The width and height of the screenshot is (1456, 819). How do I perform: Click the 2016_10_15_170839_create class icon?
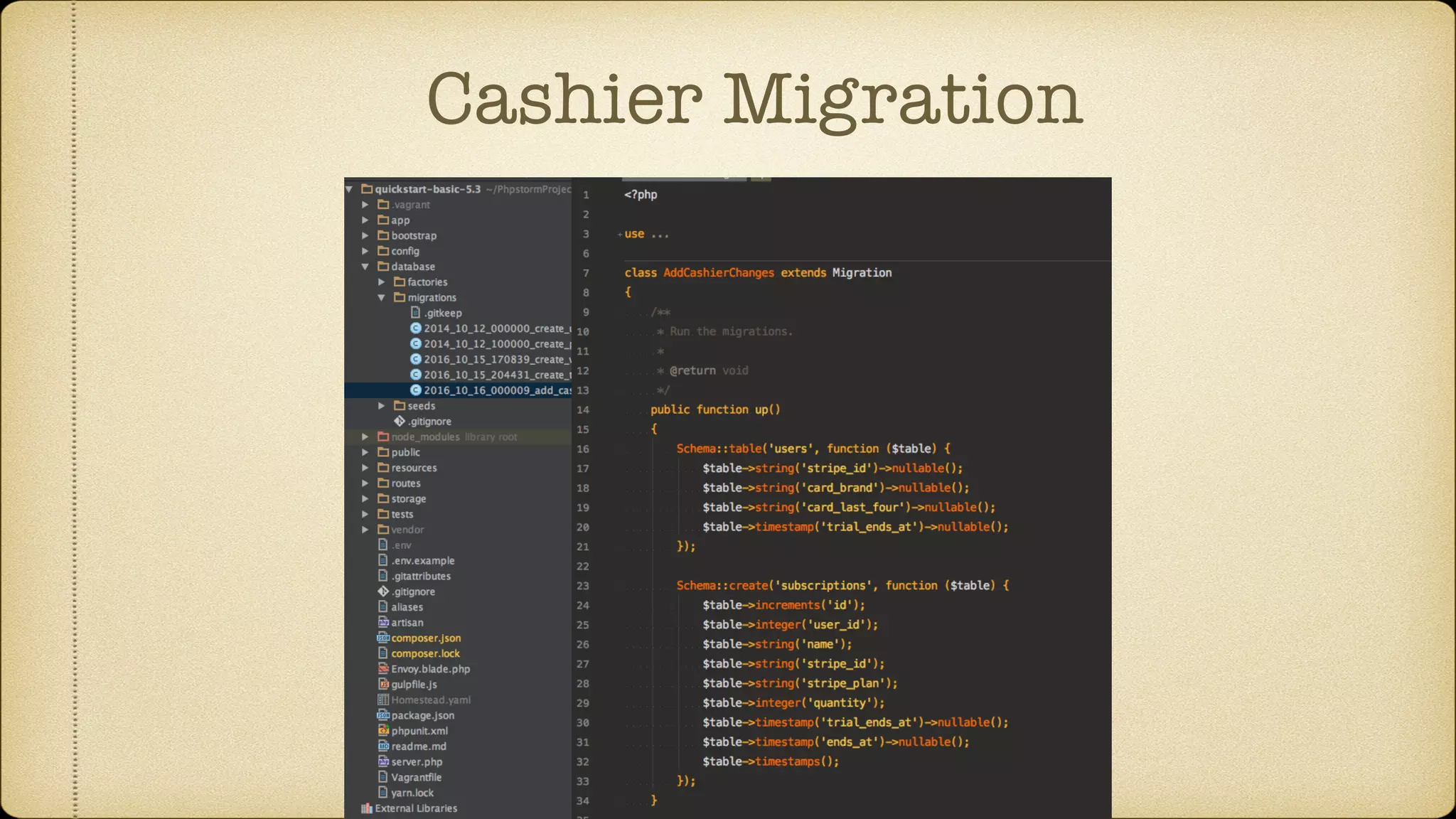click(x=416, y=360)
